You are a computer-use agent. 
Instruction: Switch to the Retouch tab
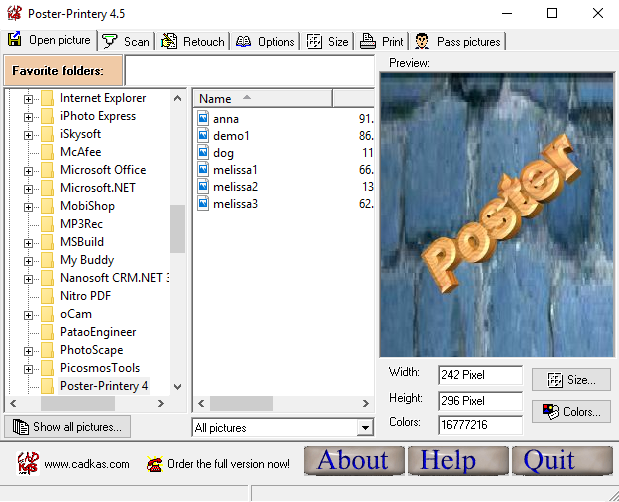pos(193,41)
